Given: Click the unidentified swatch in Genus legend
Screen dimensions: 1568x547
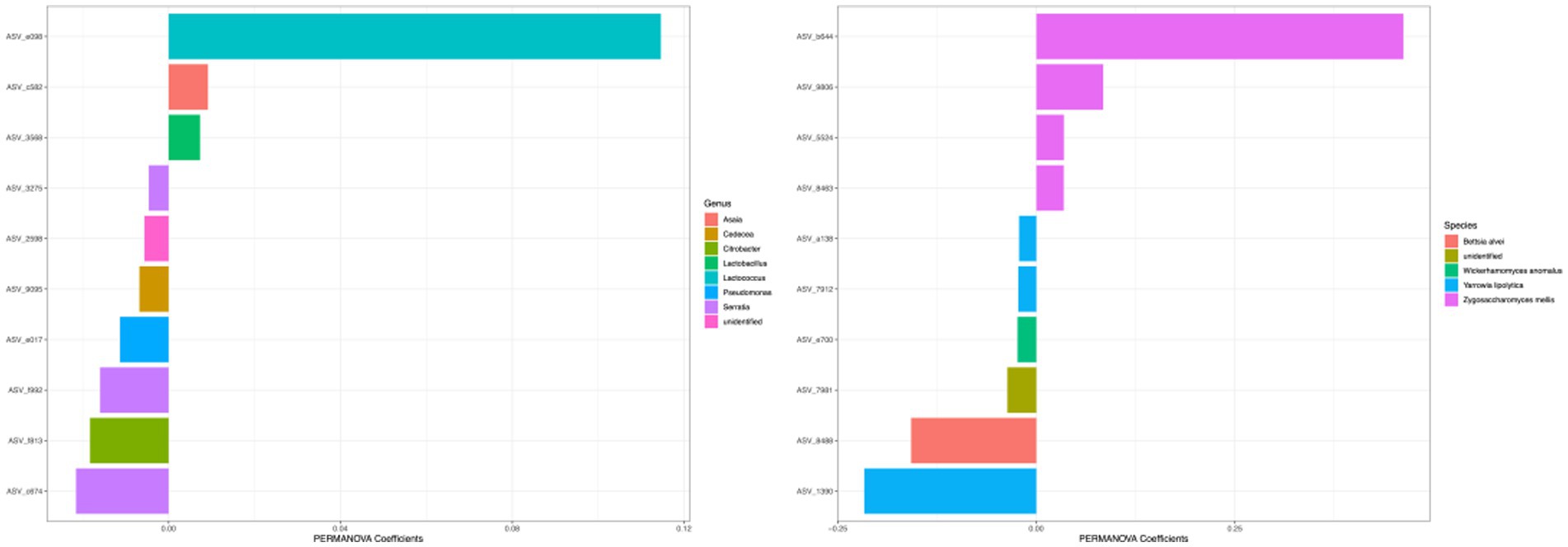Looking at the screenshot, I should [711, 322].
